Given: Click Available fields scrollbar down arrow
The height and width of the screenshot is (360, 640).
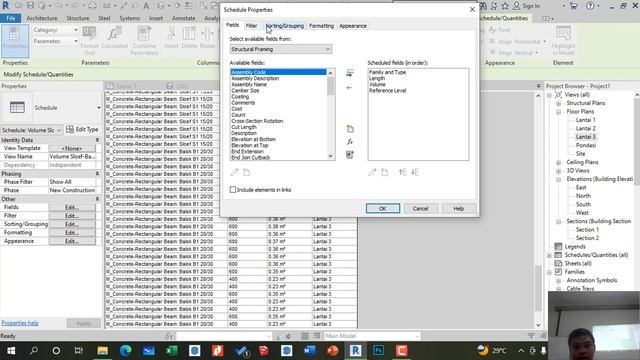Looking at the screenshot, I should [x=330, y=156].
